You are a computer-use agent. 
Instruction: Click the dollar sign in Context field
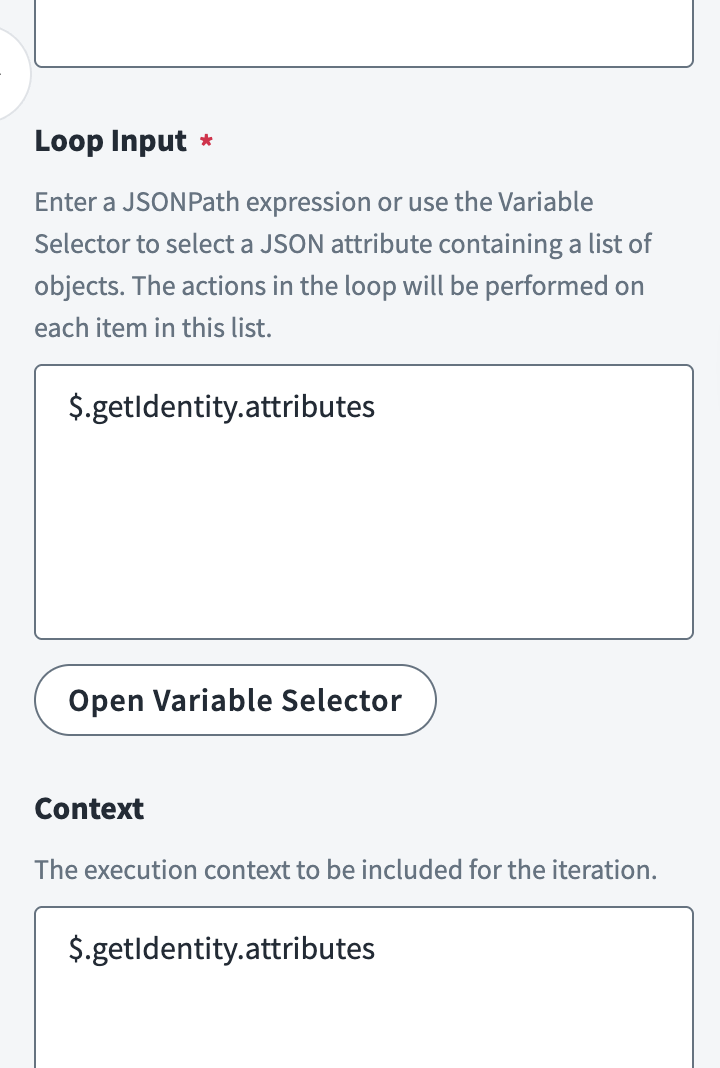(x=75, y=948)
